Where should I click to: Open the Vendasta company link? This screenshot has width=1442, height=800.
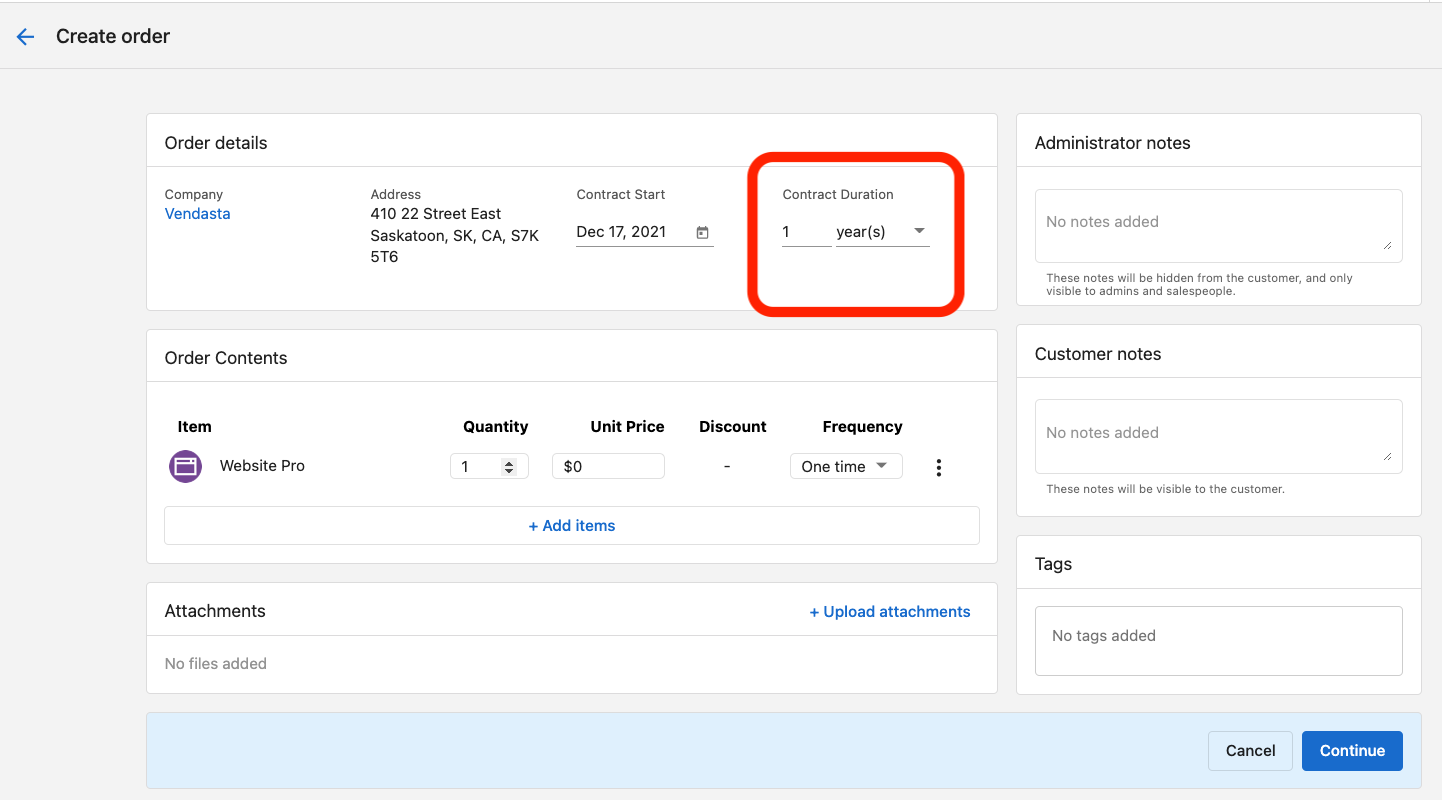tap(198, 214)
